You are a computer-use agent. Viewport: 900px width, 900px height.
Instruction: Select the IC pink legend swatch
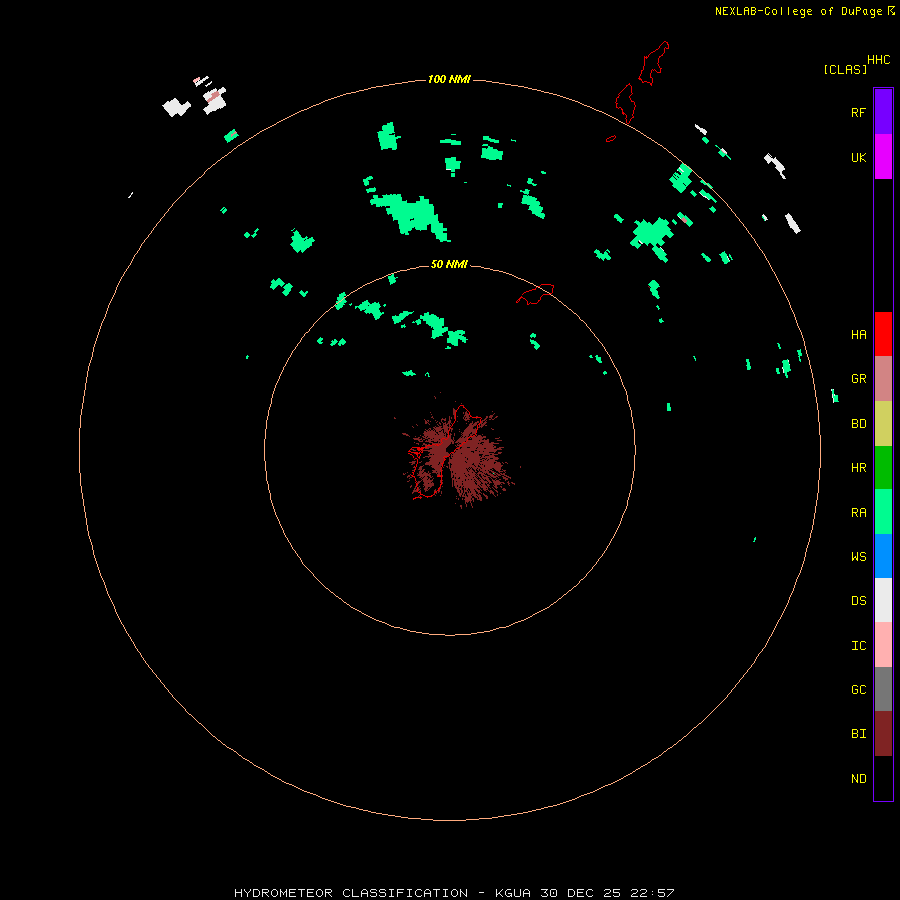click(x=883, y=645)
